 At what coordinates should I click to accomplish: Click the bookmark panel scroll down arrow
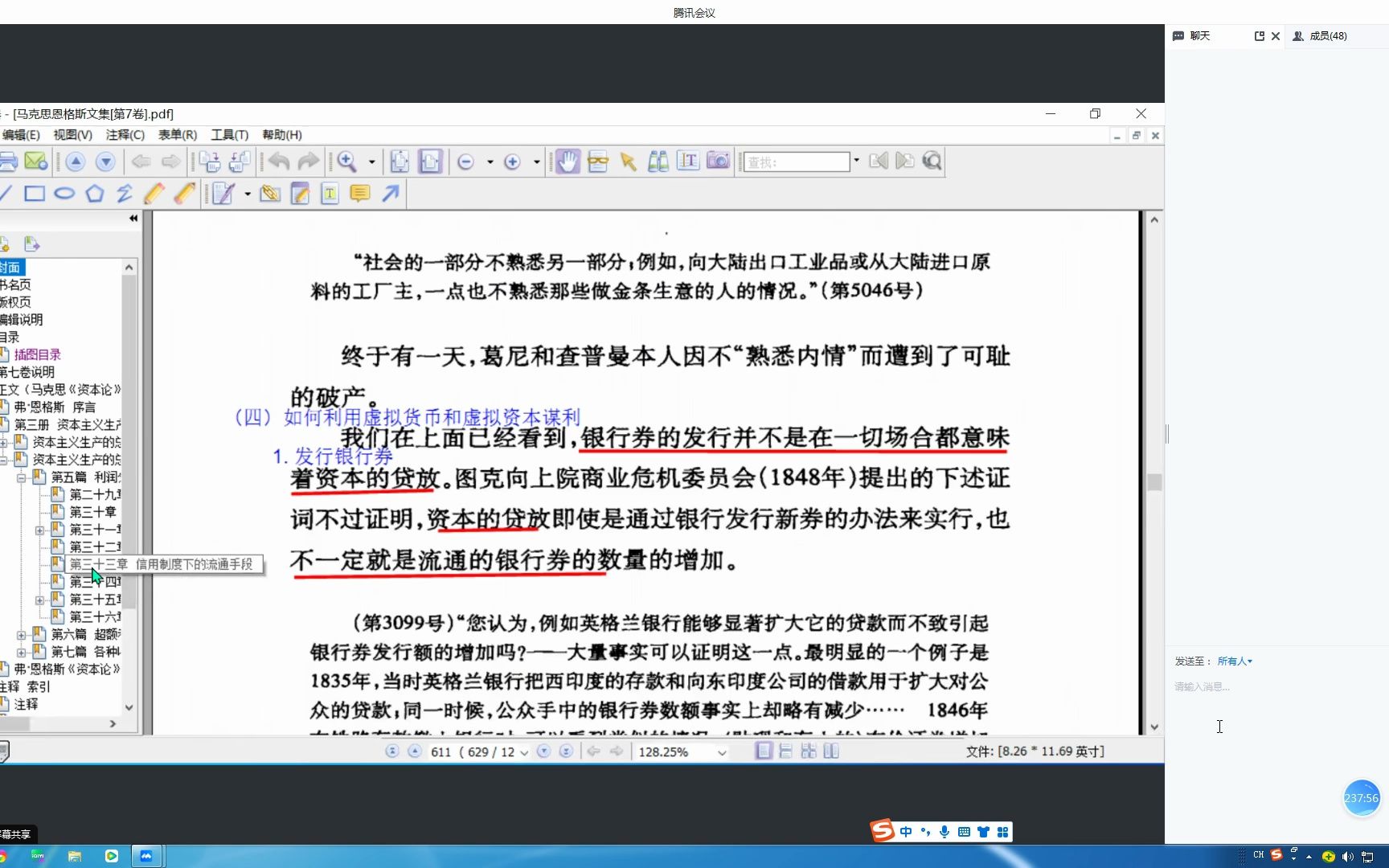click(x=129, y=707)
